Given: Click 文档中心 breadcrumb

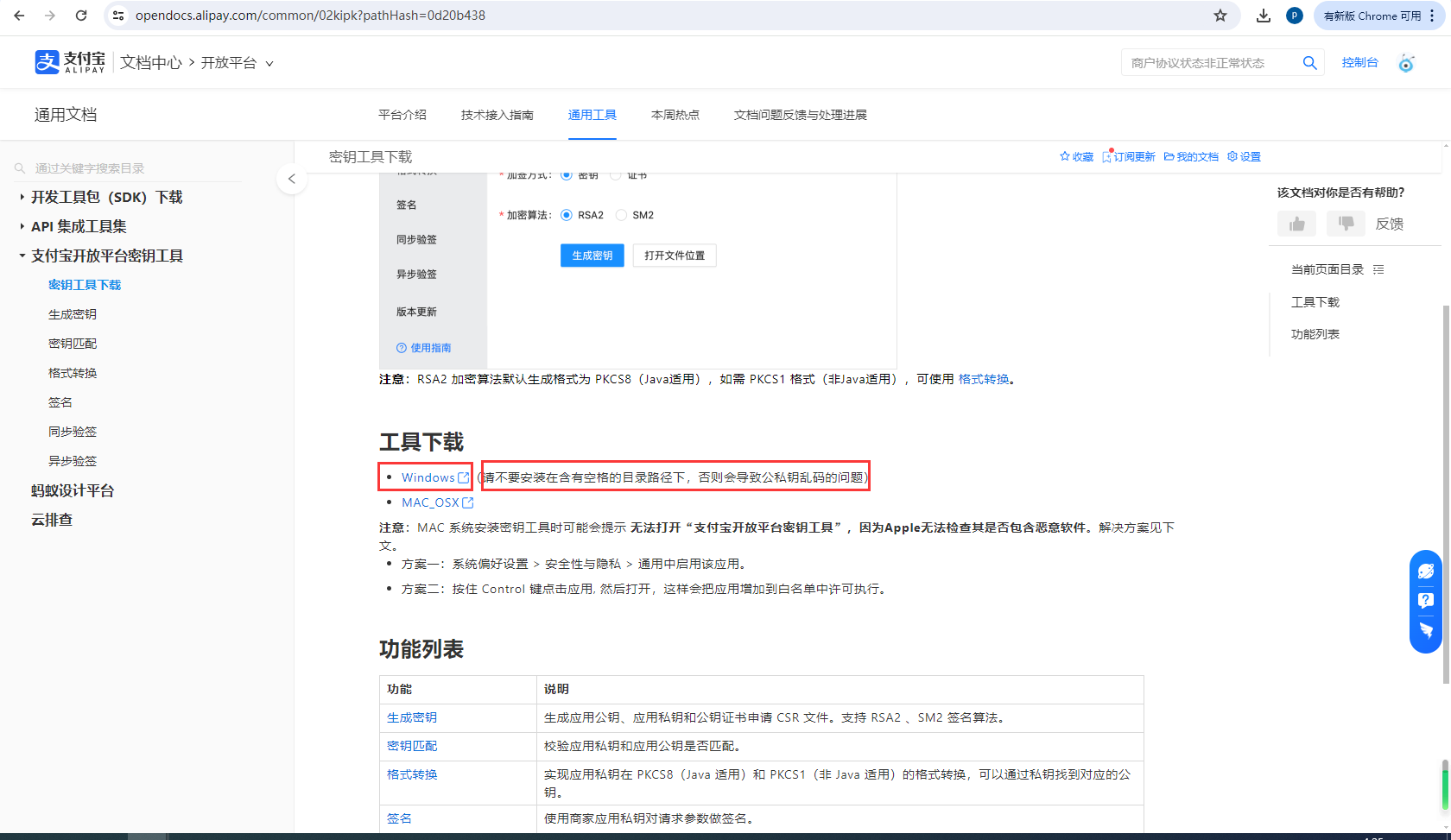Looking at the screenshot, I should point(151,63).
